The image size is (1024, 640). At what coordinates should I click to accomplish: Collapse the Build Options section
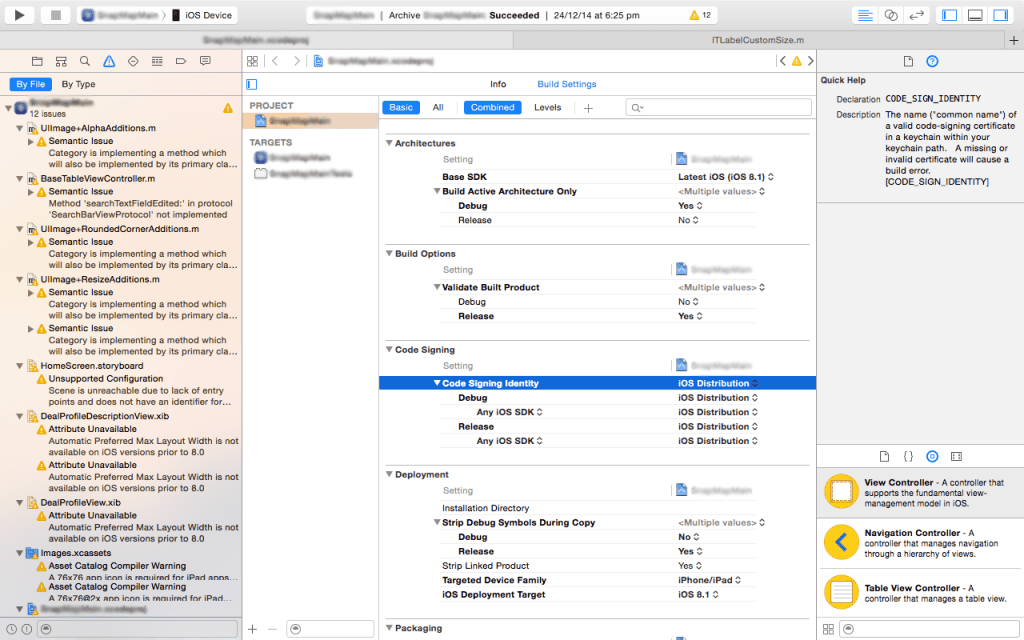pos(389,253)
